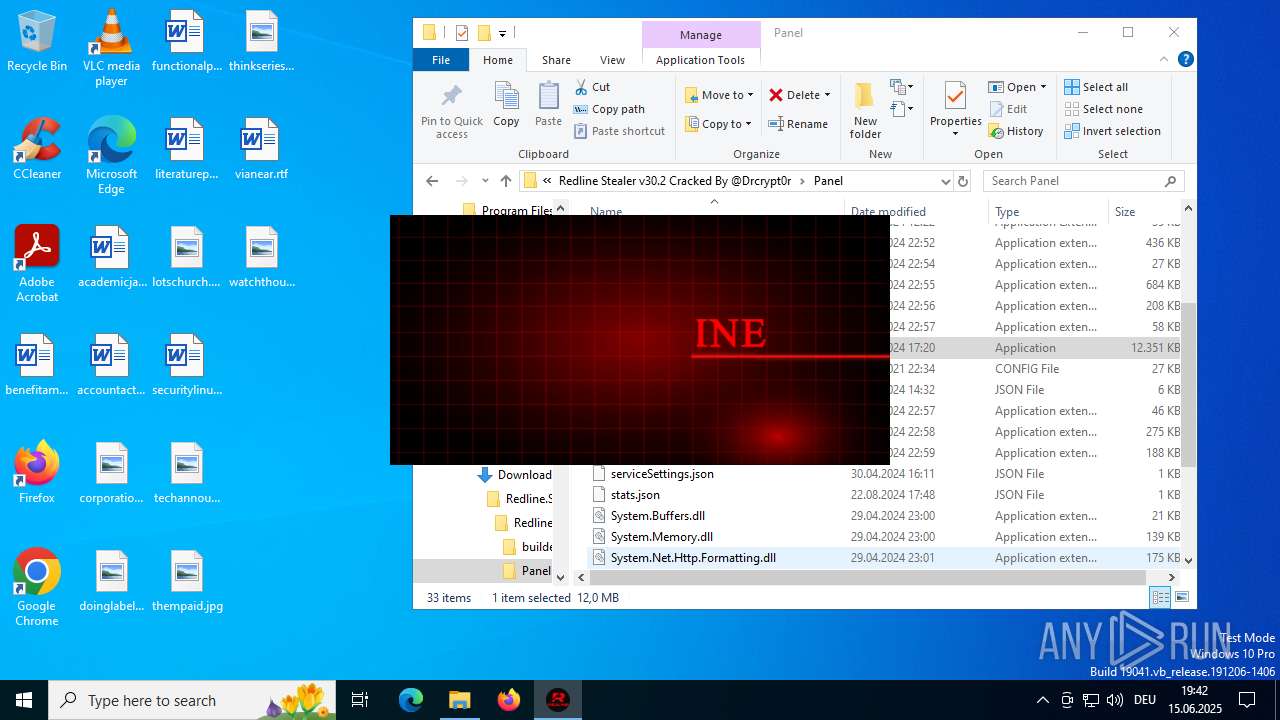Click the file list vertical scrollbar

click(1188, 384)
